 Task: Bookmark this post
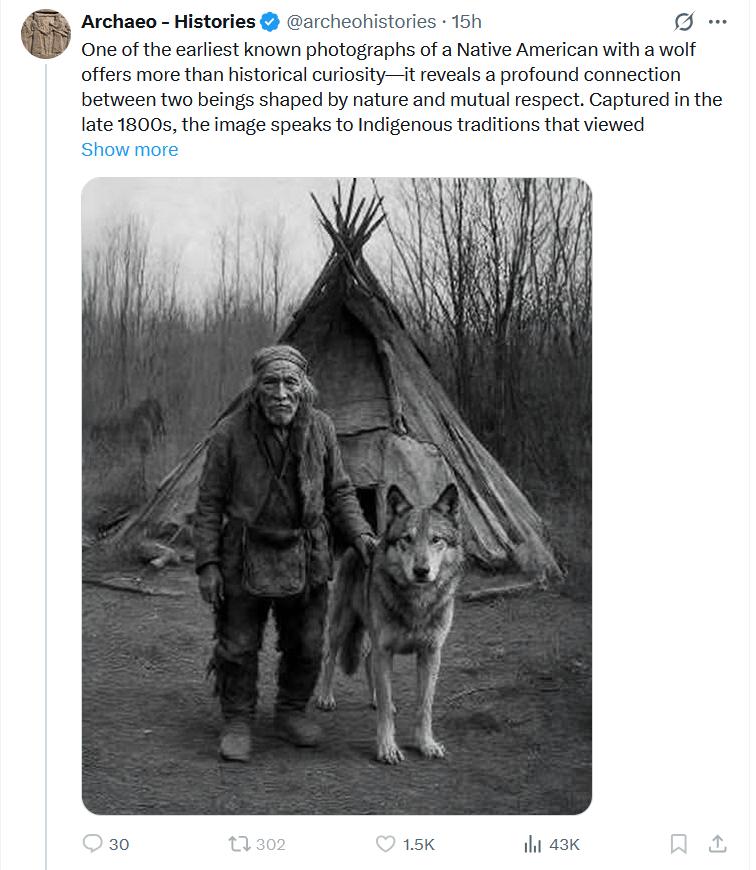[678, 844]
